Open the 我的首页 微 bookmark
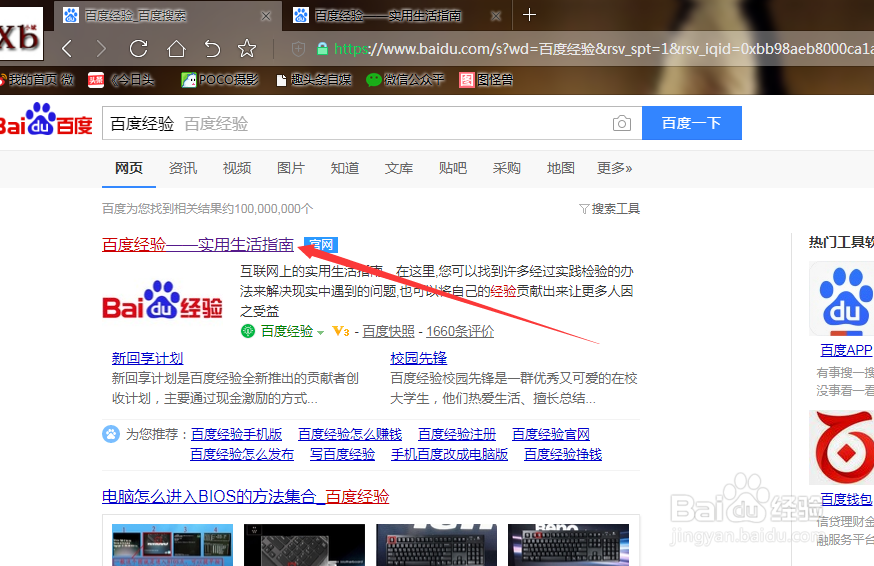This screenshot has height=566, width=874. (x=37, y=80)
